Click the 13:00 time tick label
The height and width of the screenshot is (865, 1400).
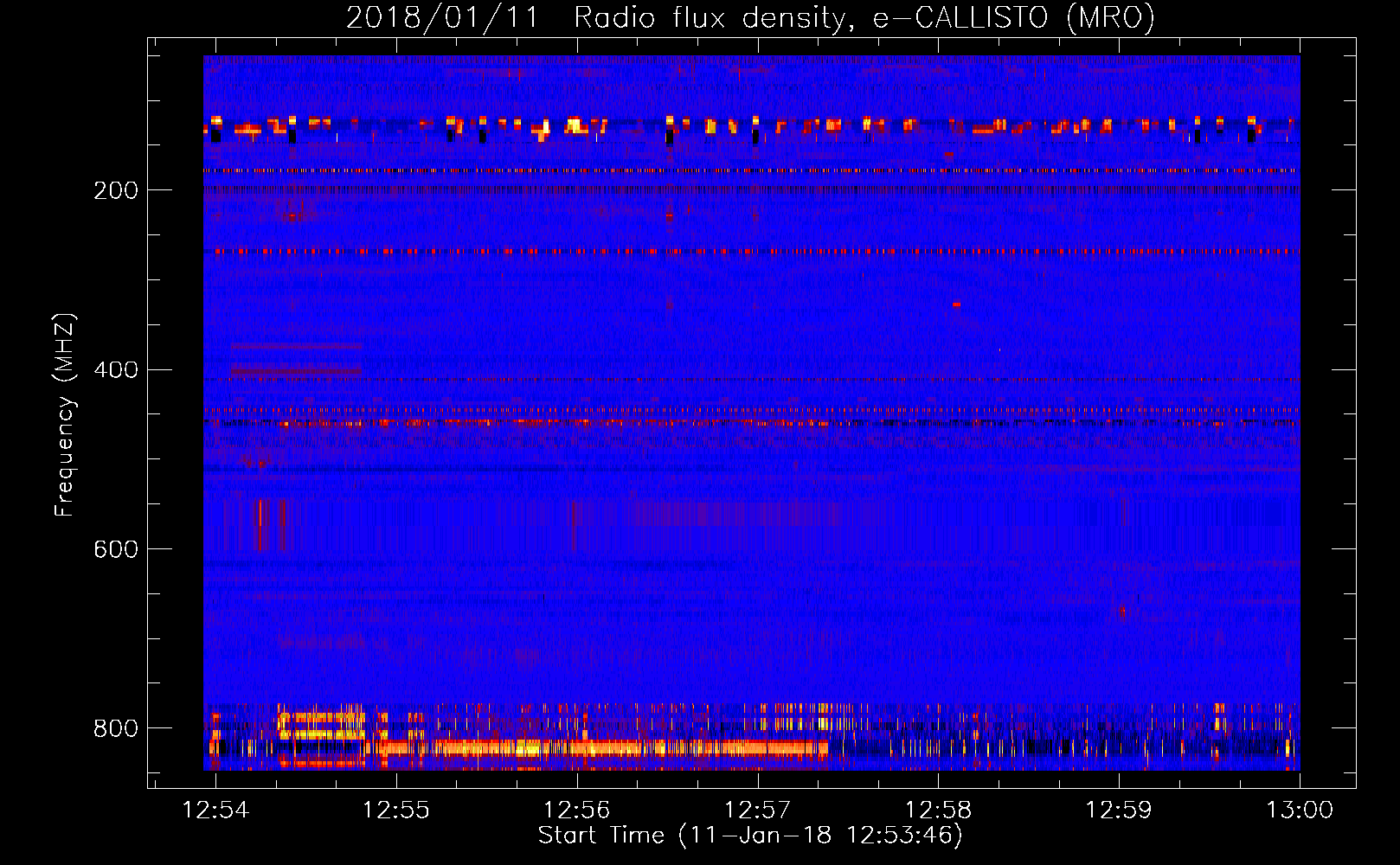tap(1300, 811)
